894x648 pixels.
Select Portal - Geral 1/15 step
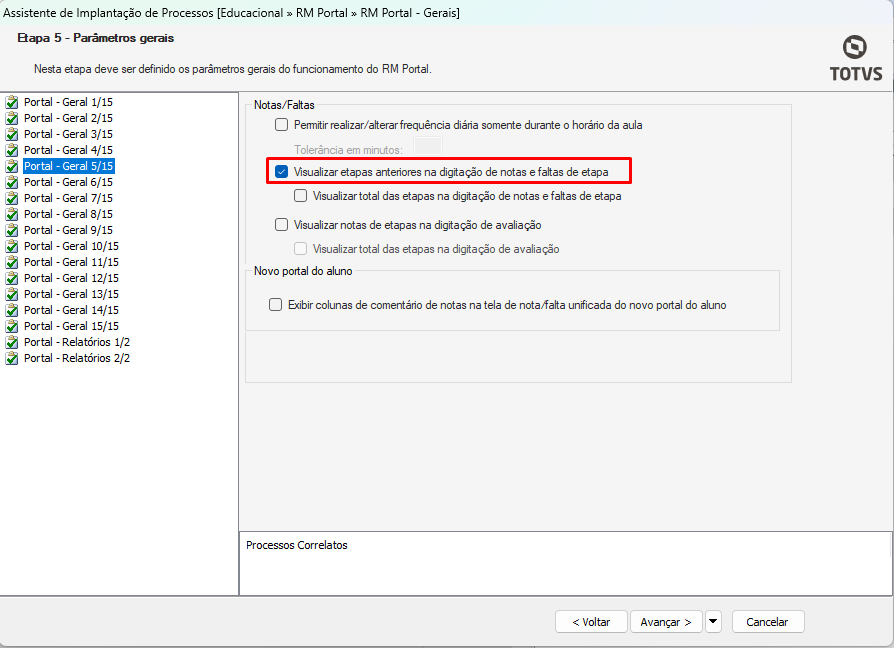pyautogui.click(x=68, y=102)
